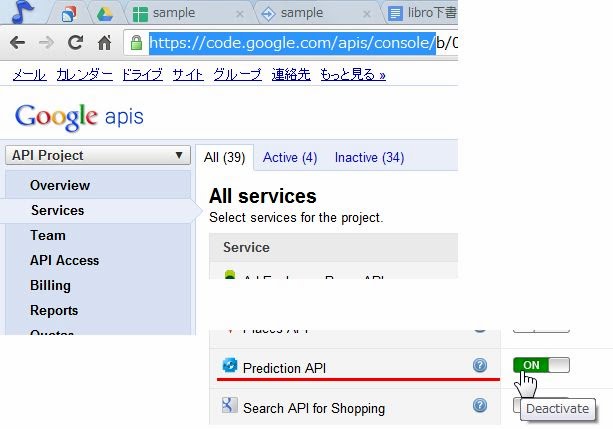The width and height of the screenshot is (613, 429).
Task: Click help icon beside Prediction API
Action: (480, 366)
